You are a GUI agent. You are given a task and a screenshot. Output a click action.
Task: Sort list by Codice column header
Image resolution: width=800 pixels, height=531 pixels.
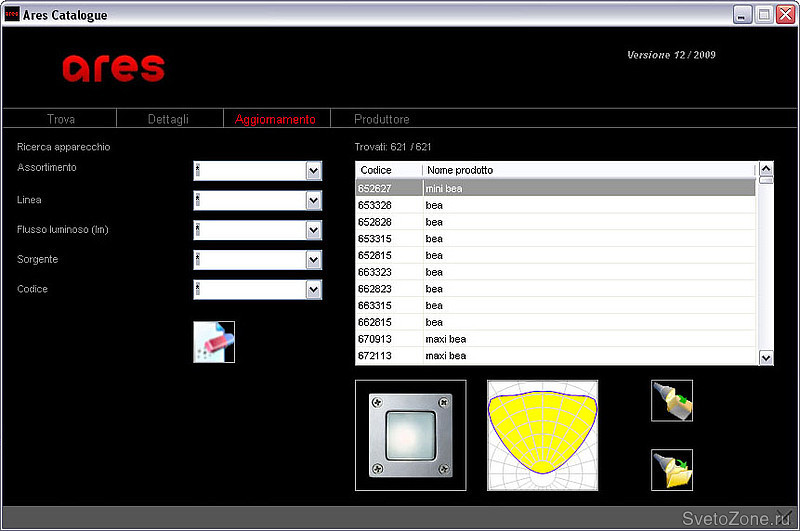388,170
